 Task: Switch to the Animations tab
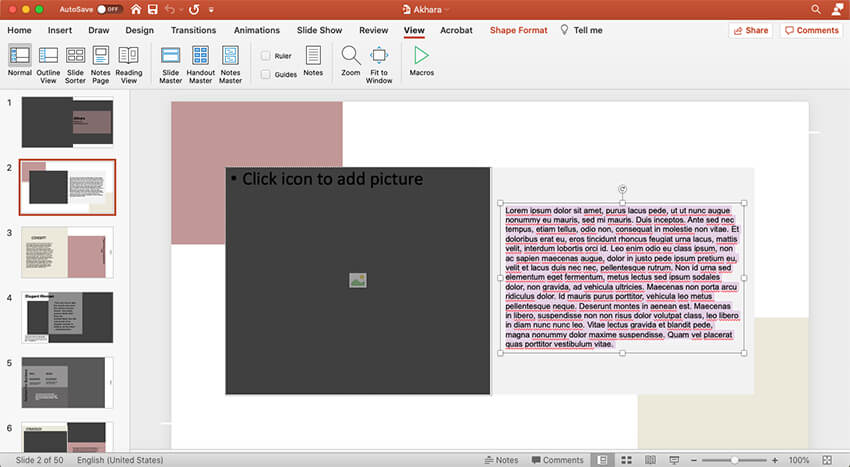pyautogui.click(x=257, y=30)
